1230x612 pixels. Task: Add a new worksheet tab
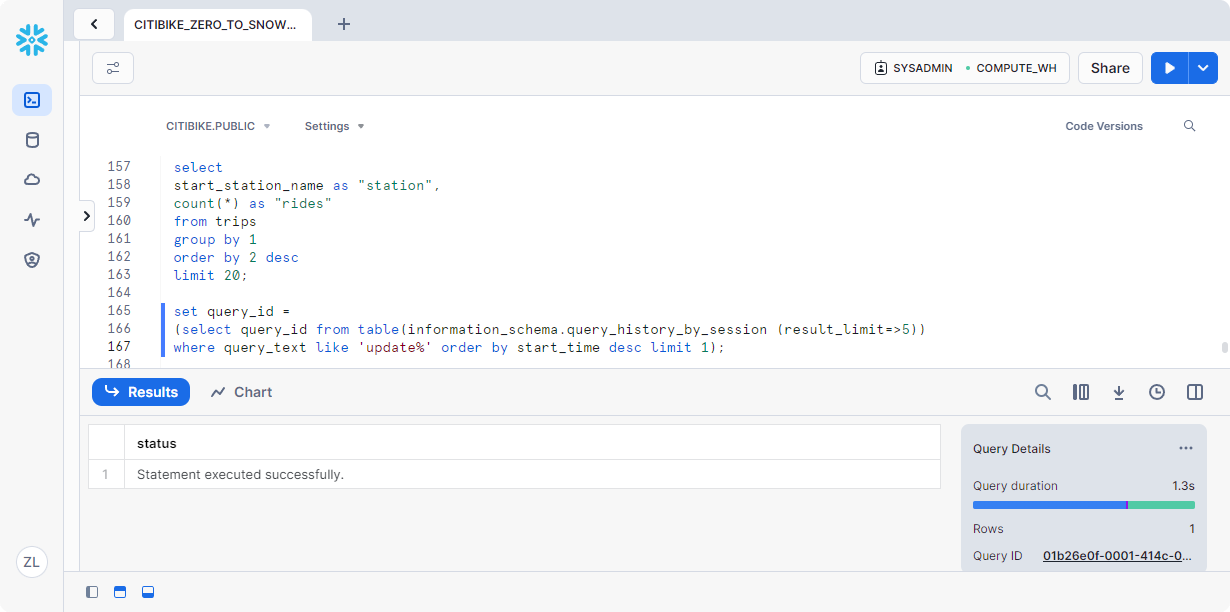coord(344,24)
